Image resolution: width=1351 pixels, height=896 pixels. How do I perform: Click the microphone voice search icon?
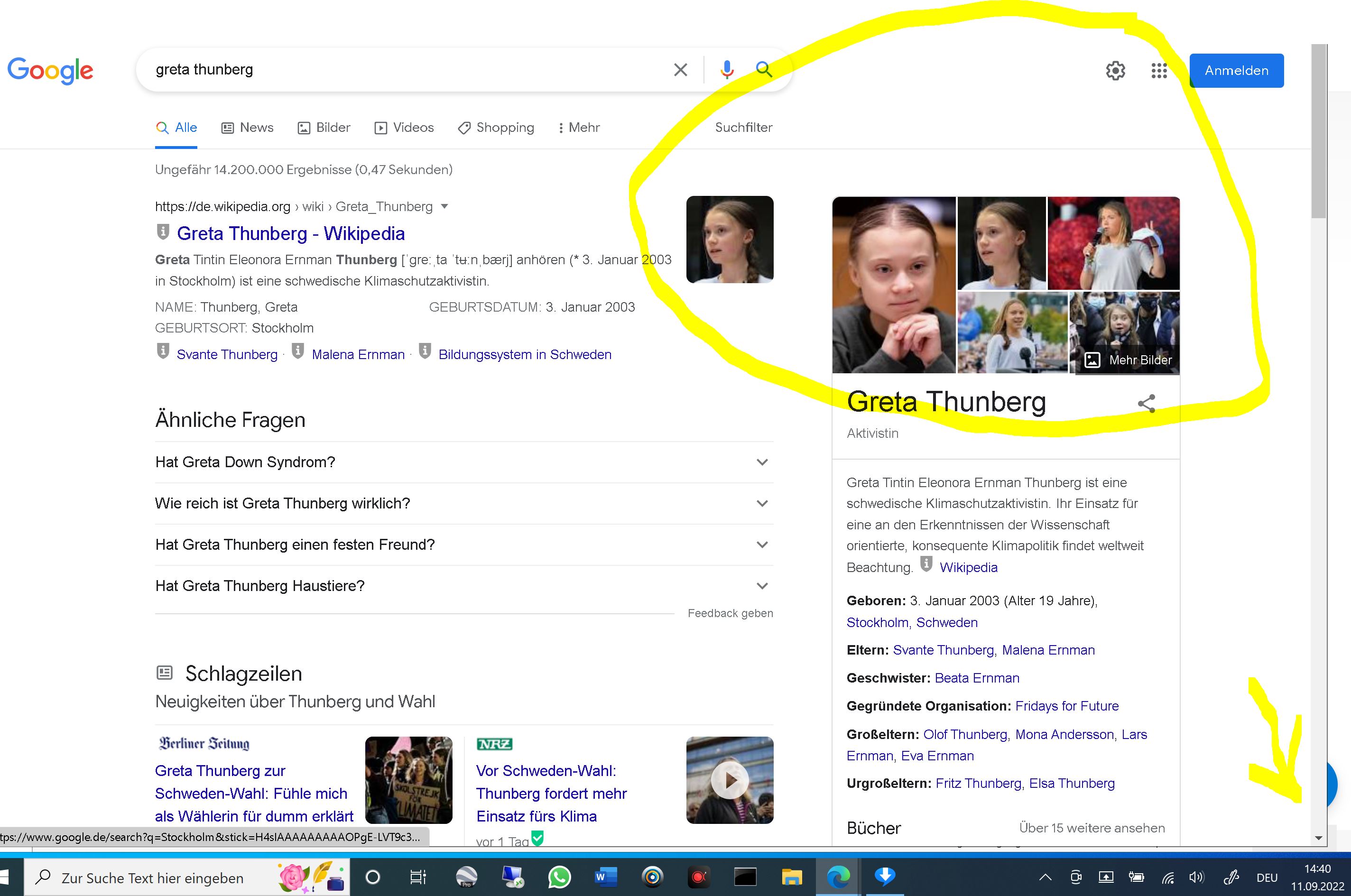[x=726, y=70]
